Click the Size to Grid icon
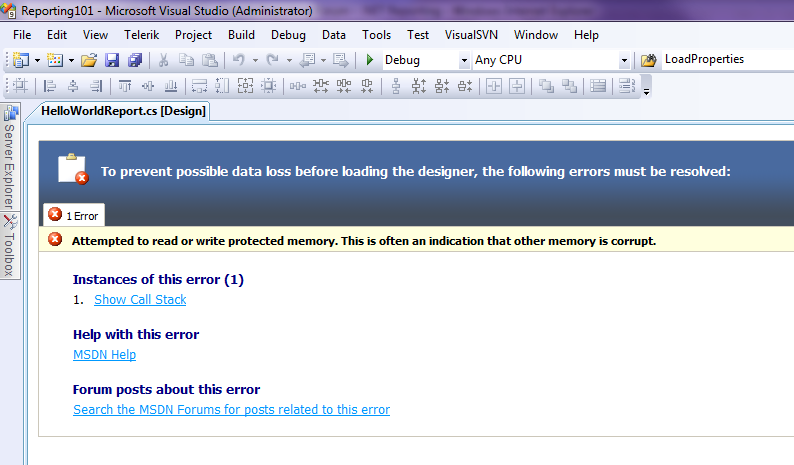 268,86
